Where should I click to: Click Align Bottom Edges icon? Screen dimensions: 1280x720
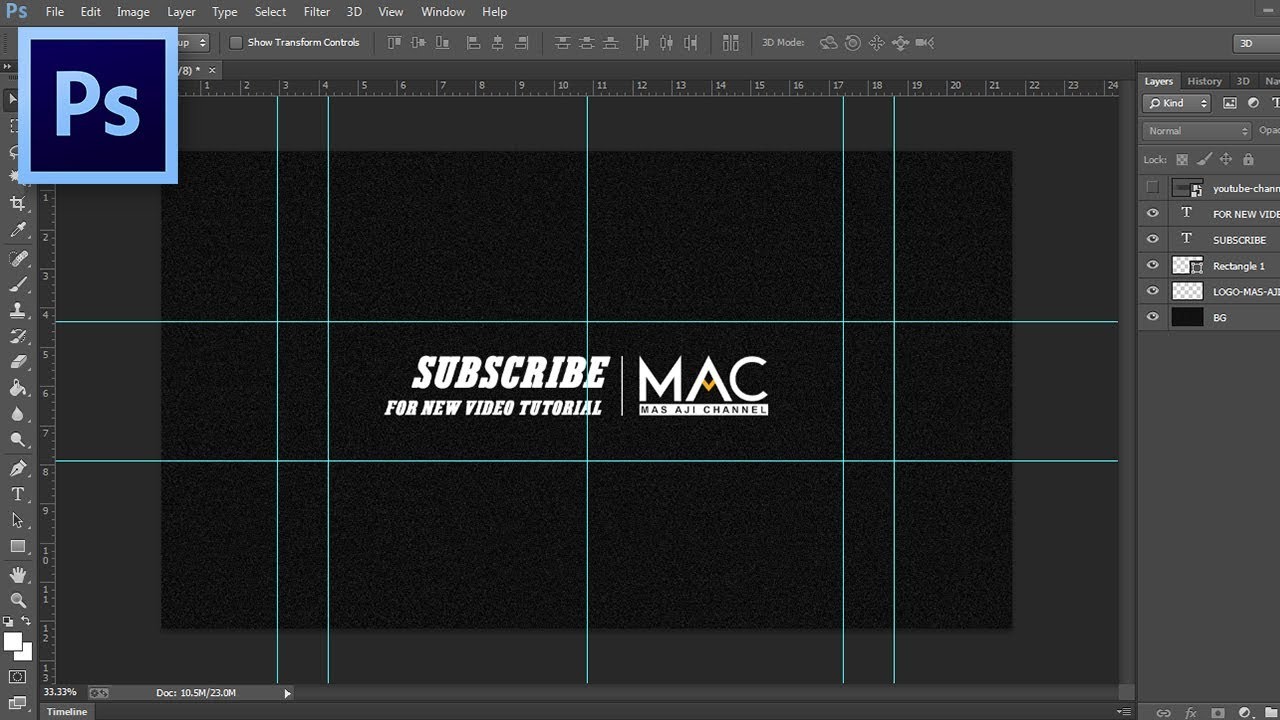(x=441, y=42)
